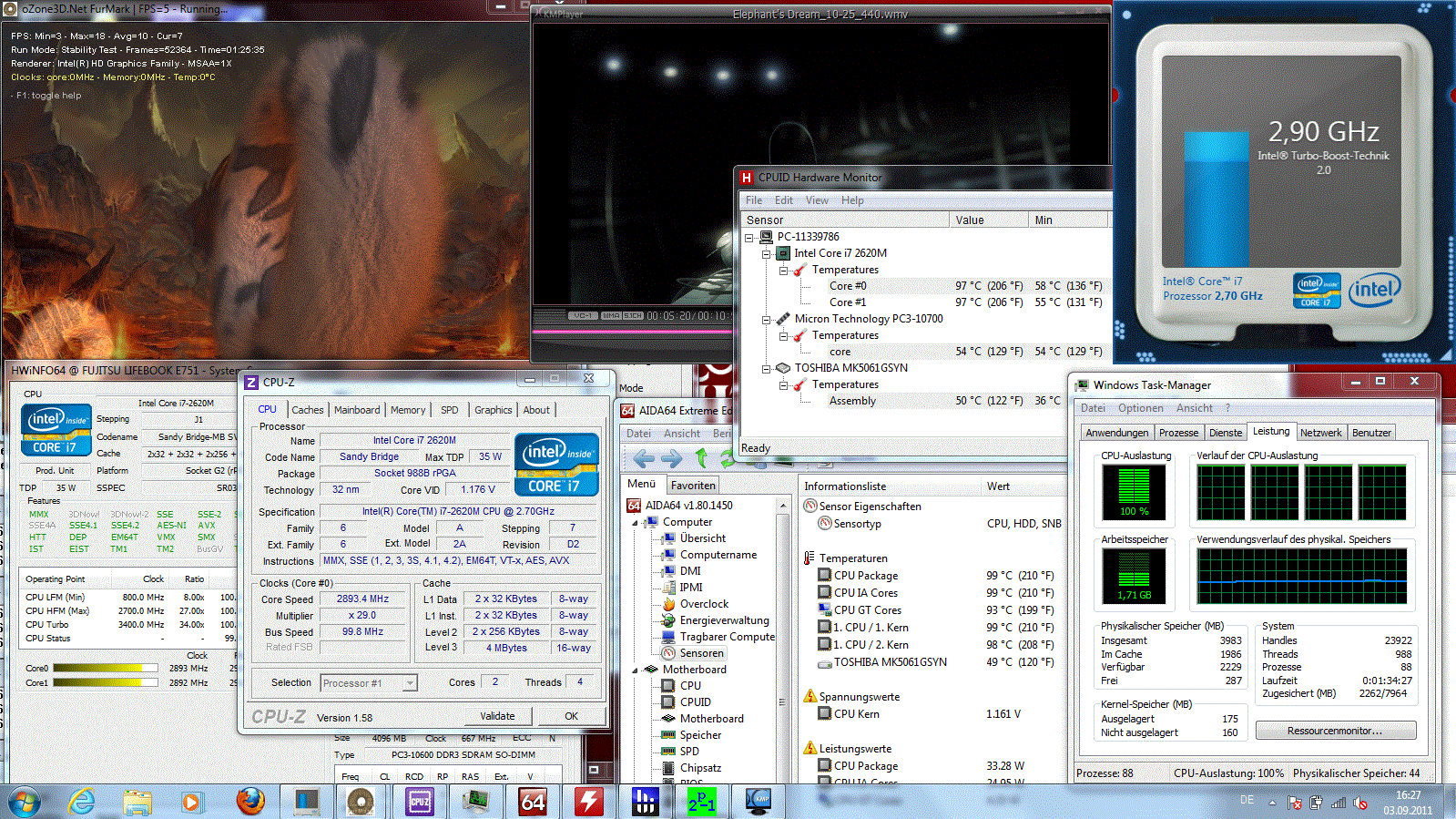1456x819 pixels.
Task: Go back with AIDA64 blue left arrow
Action: click(644, 459)
